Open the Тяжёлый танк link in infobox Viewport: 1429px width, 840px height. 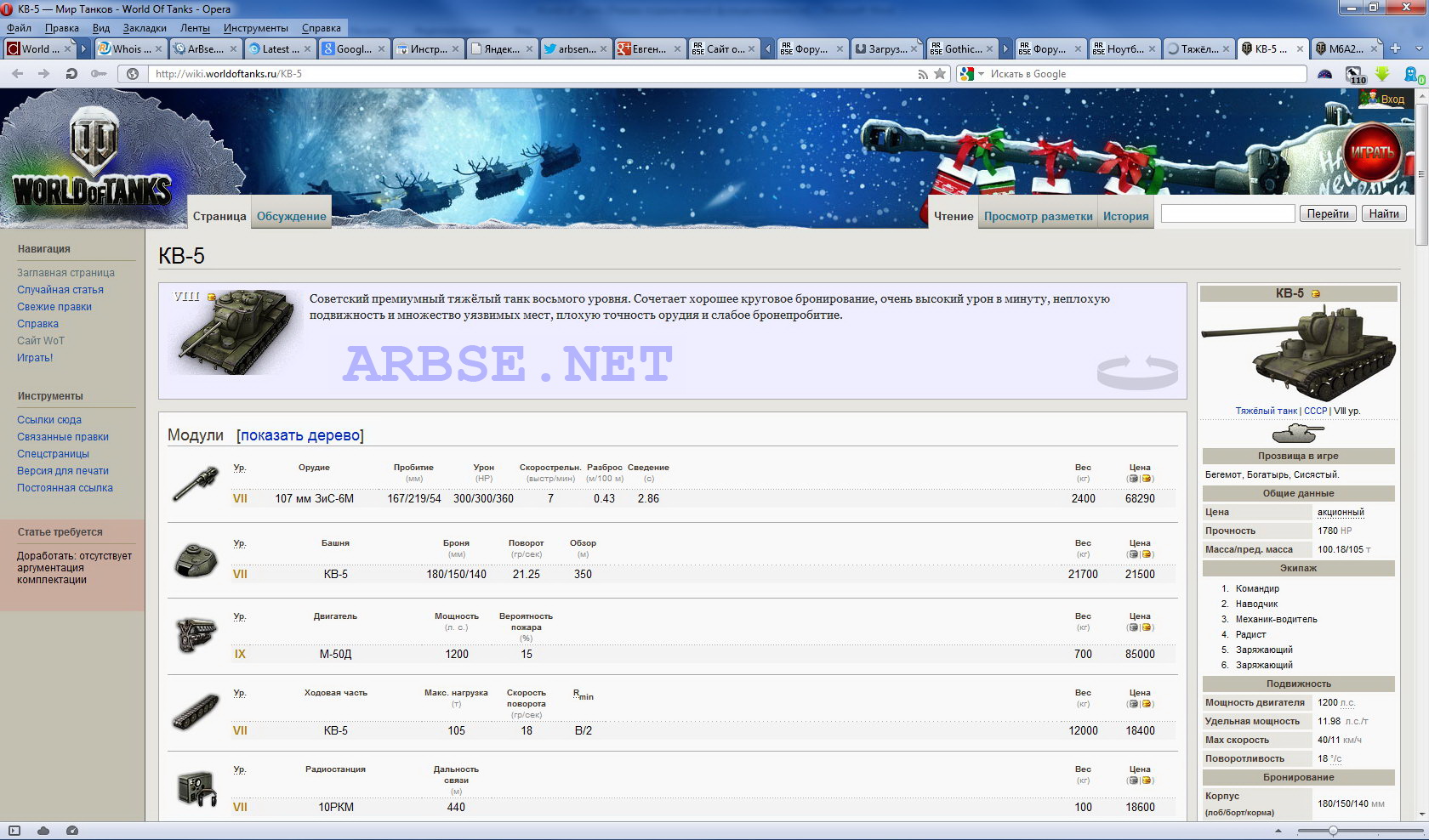point(1267,411)
